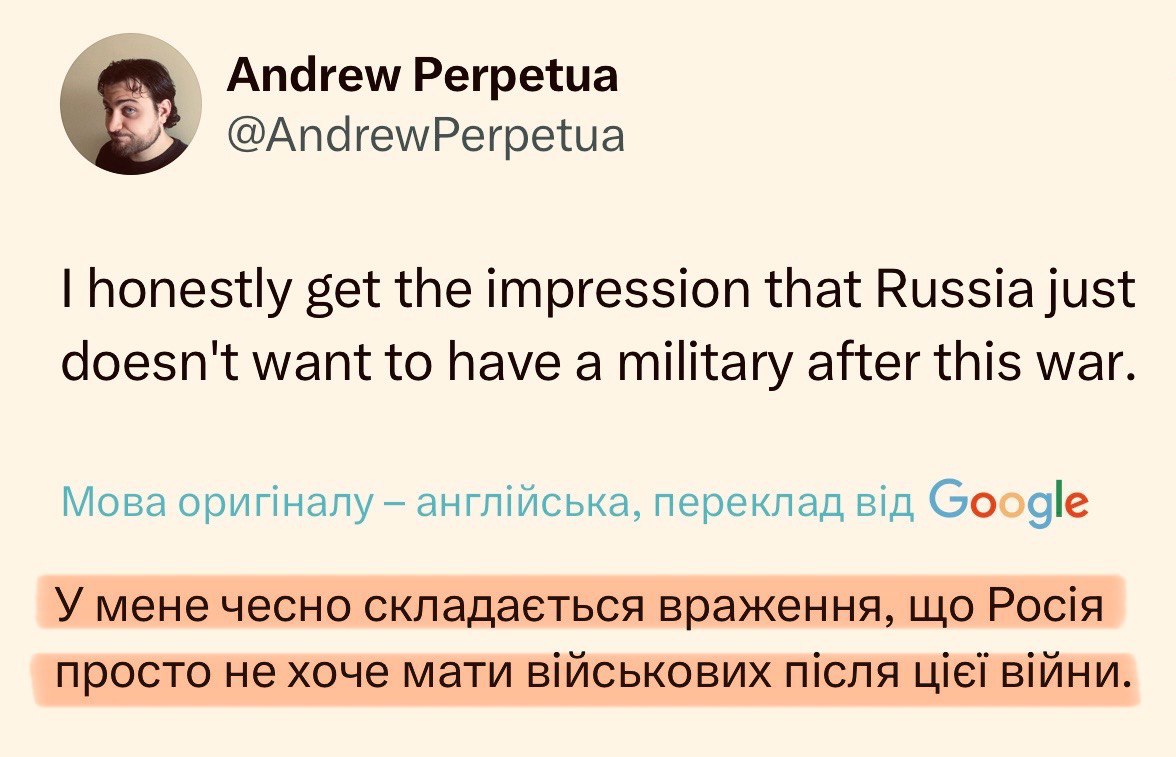
Task: Click the word 'військових' in the translation
Action: [x=698, y=675]
